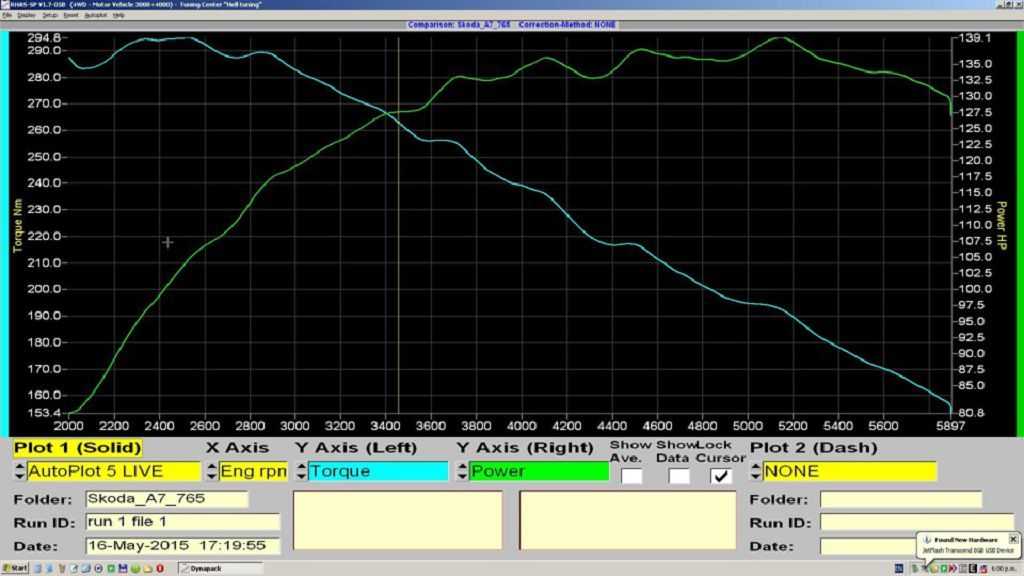The width and height of the screenshot is (1024, 576).
Task: Enable the Show Ave. checkbox
Action: click(632, 476)
